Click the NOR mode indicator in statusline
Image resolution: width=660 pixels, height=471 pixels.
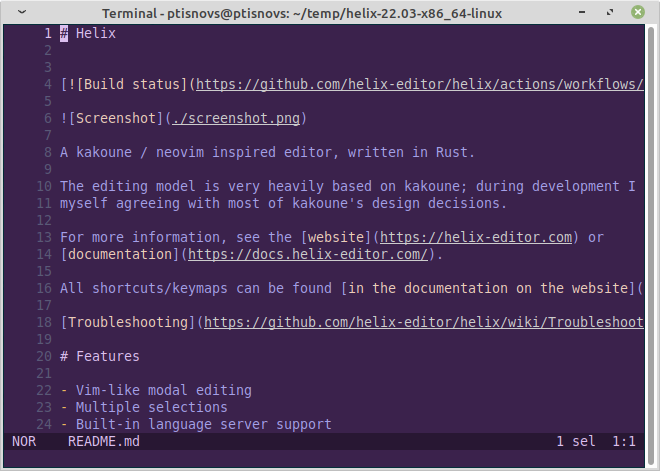tap(24, 442)
